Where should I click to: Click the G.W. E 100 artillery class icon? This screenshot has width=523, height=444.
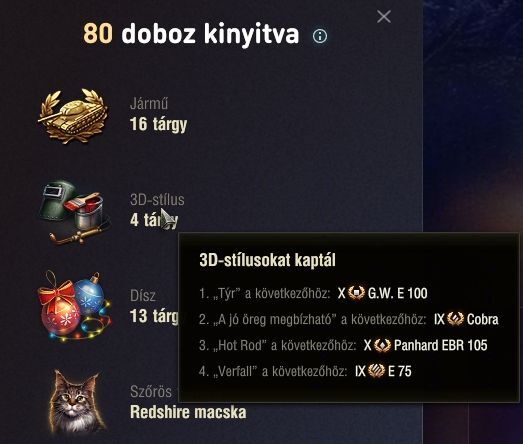(356, 293)
